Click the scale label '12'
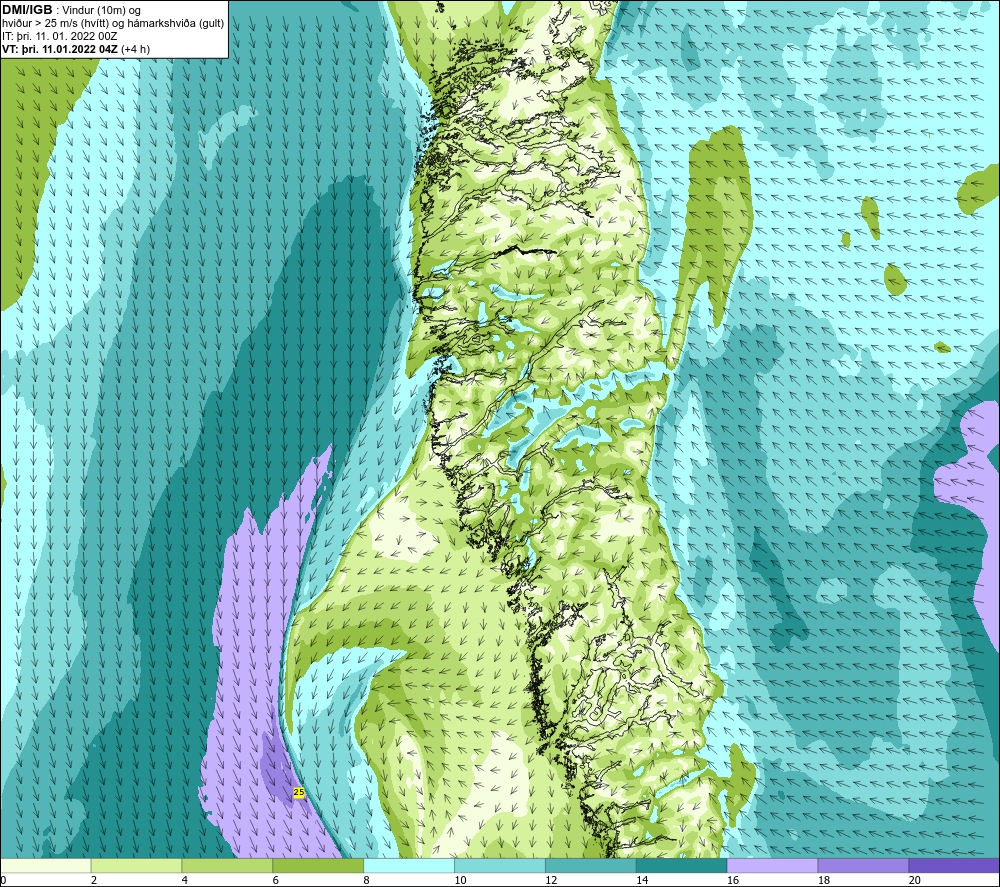 [551, 880]
